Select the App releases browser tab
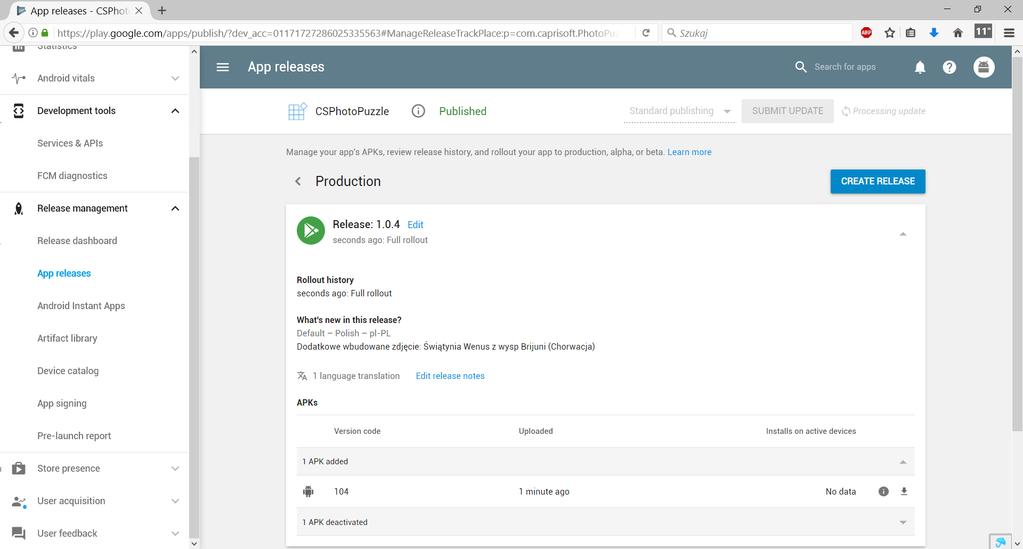The width and height of the screenshot is (1023, 549). 78,10
